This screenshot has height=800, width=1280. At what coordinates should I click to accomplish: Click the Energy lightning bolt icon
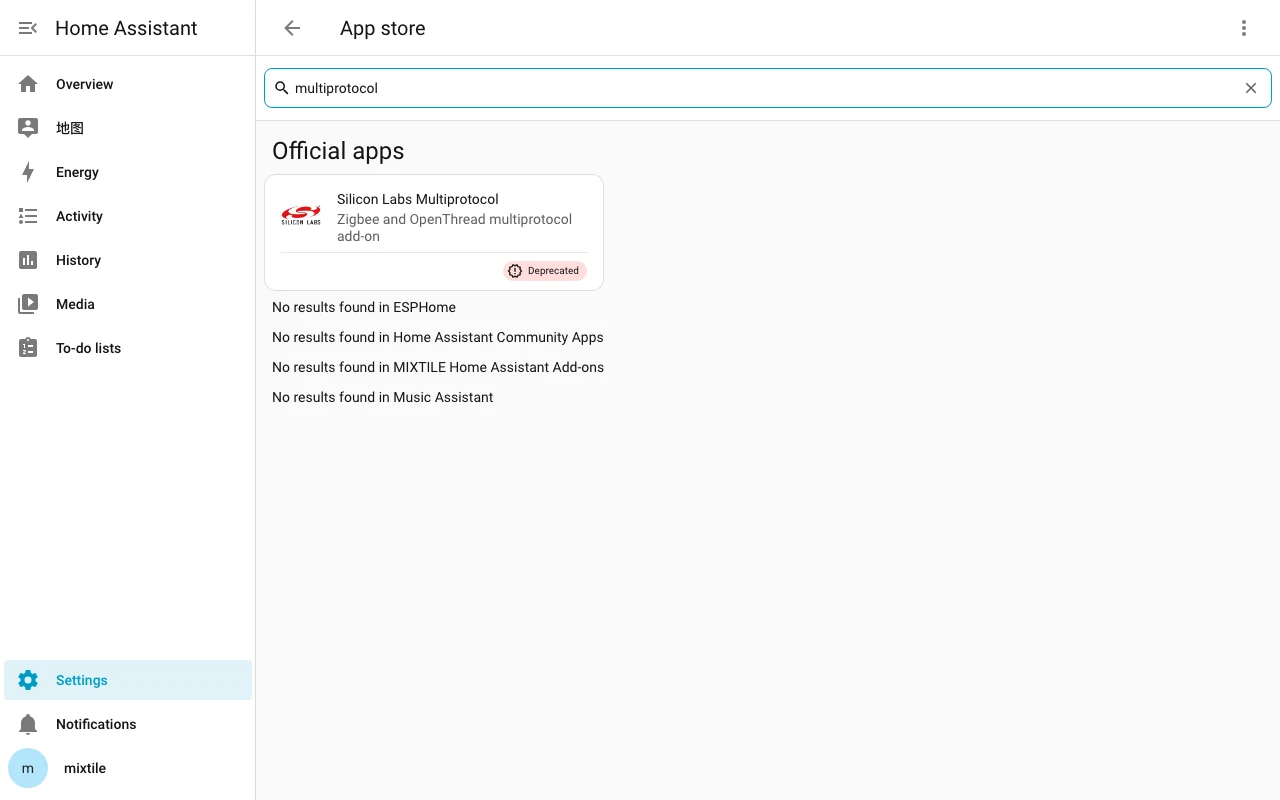coord(28,172)
